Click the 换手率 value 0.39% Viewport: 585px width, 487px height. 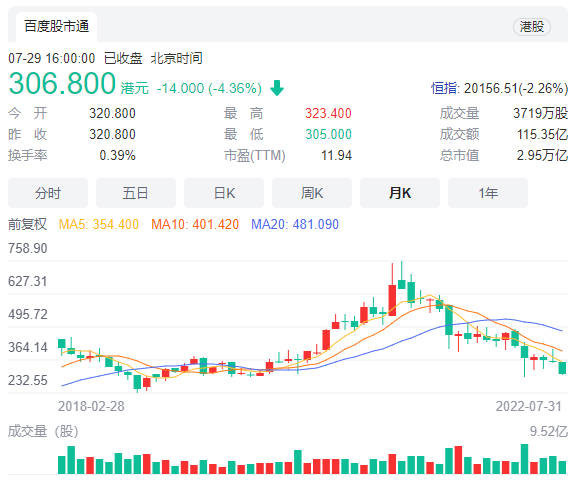[117, 155]
